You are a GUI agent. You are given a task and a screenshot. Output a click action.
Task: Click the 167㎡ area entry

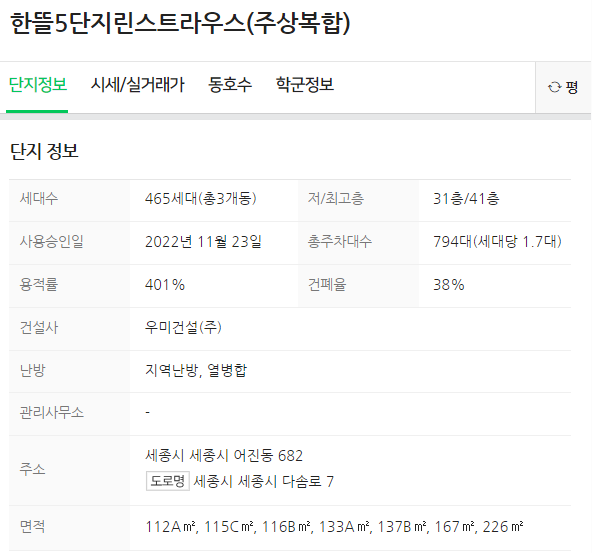point(454,527)
